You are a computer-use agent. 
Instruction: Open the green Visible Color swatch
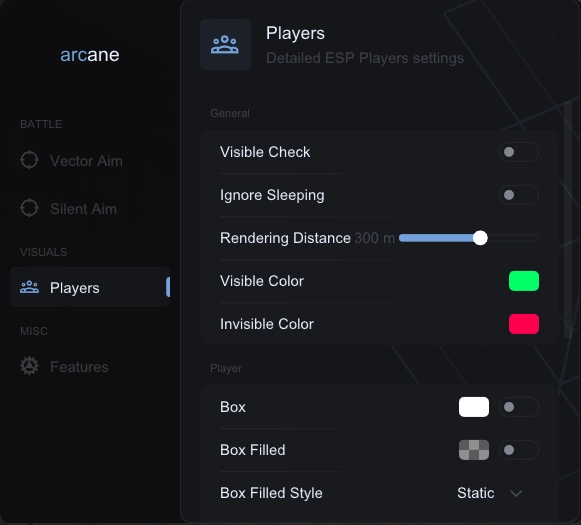pyautogui.click(x=524, y=281)
